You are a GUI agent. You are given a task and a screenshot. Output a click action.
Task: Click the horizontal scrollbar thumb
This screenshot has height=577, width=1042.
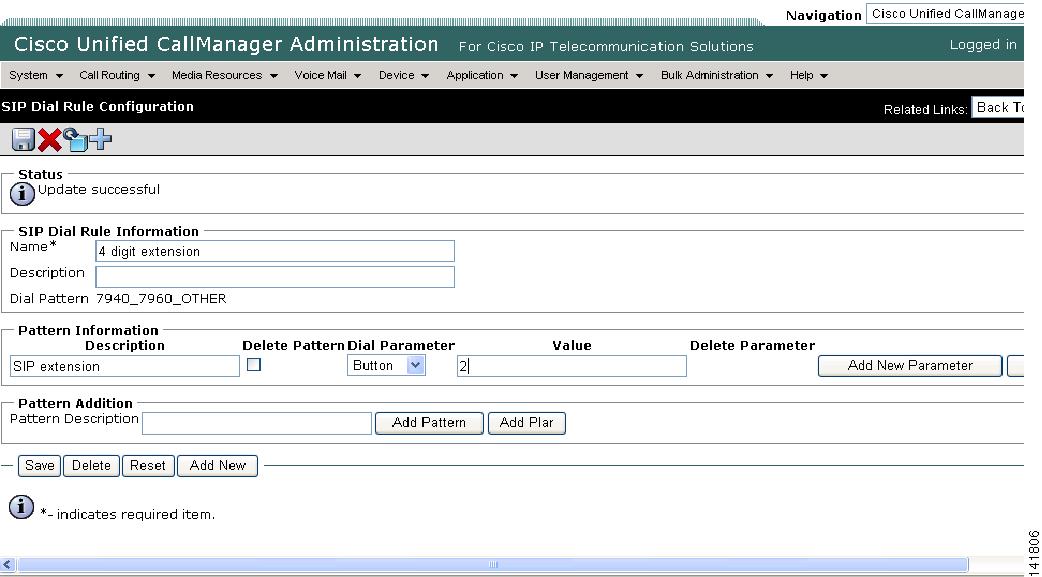(x=492, y=565)
